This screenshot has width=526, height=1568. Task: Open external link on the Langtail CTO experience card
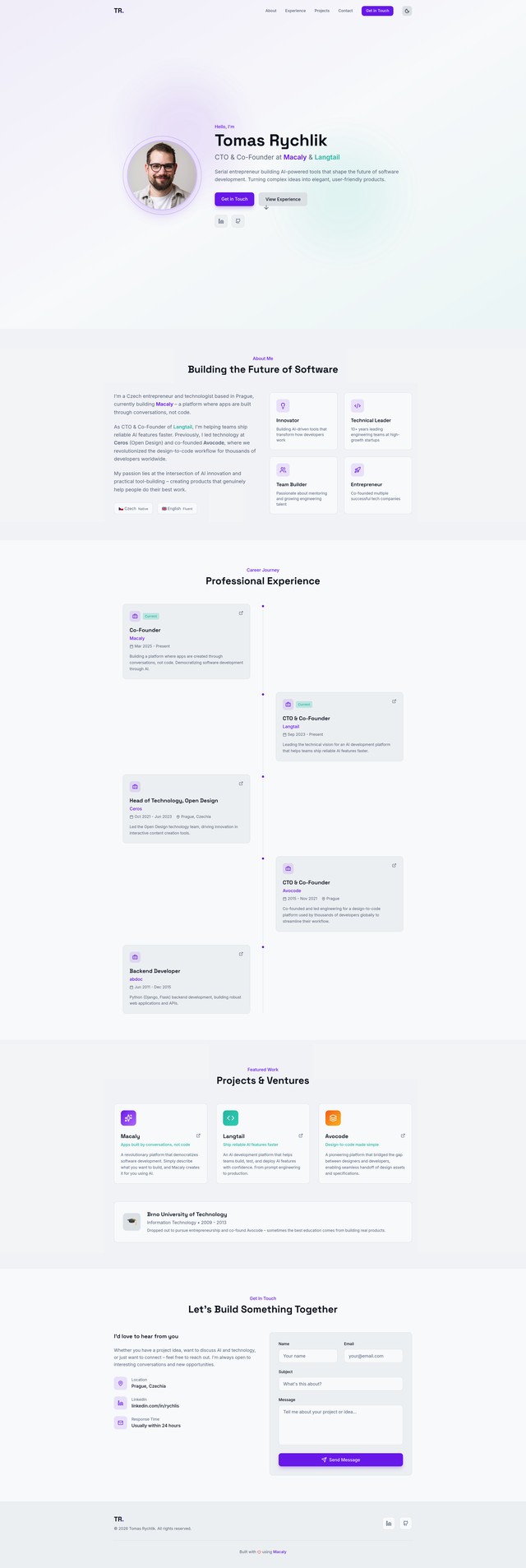point(394,701)
